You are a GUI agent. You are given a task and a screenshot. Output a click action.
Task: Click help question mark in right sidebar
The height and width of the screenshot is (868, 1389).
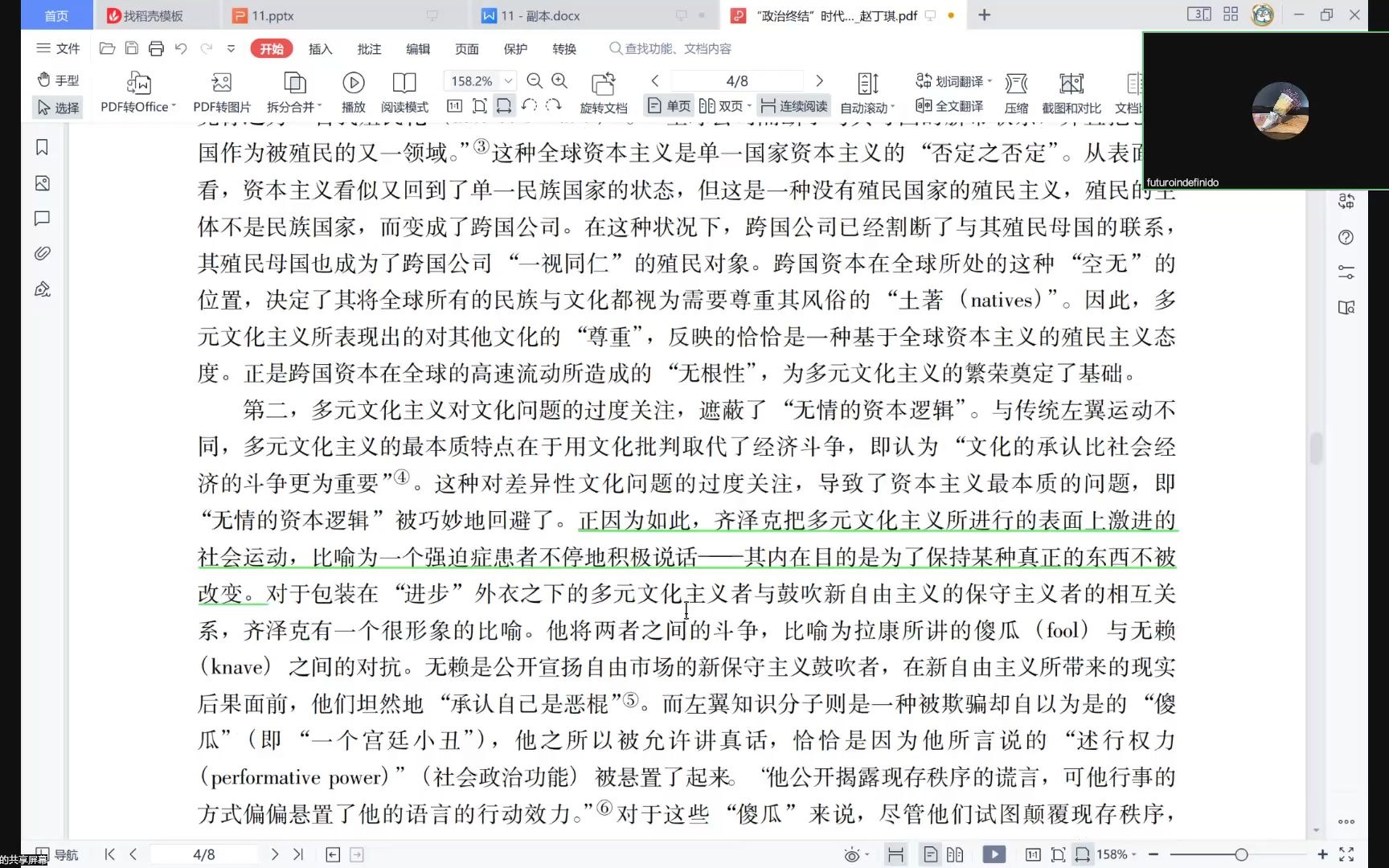1346,236
